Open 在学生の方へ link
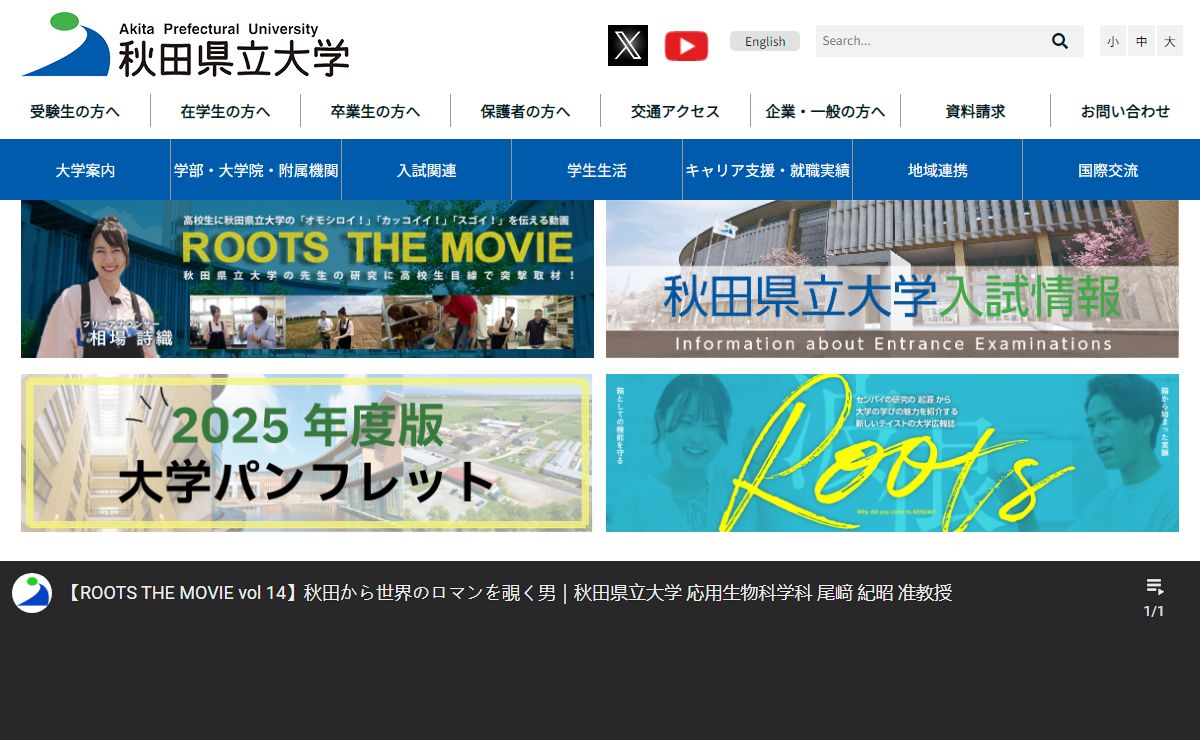 pos(225,111)
